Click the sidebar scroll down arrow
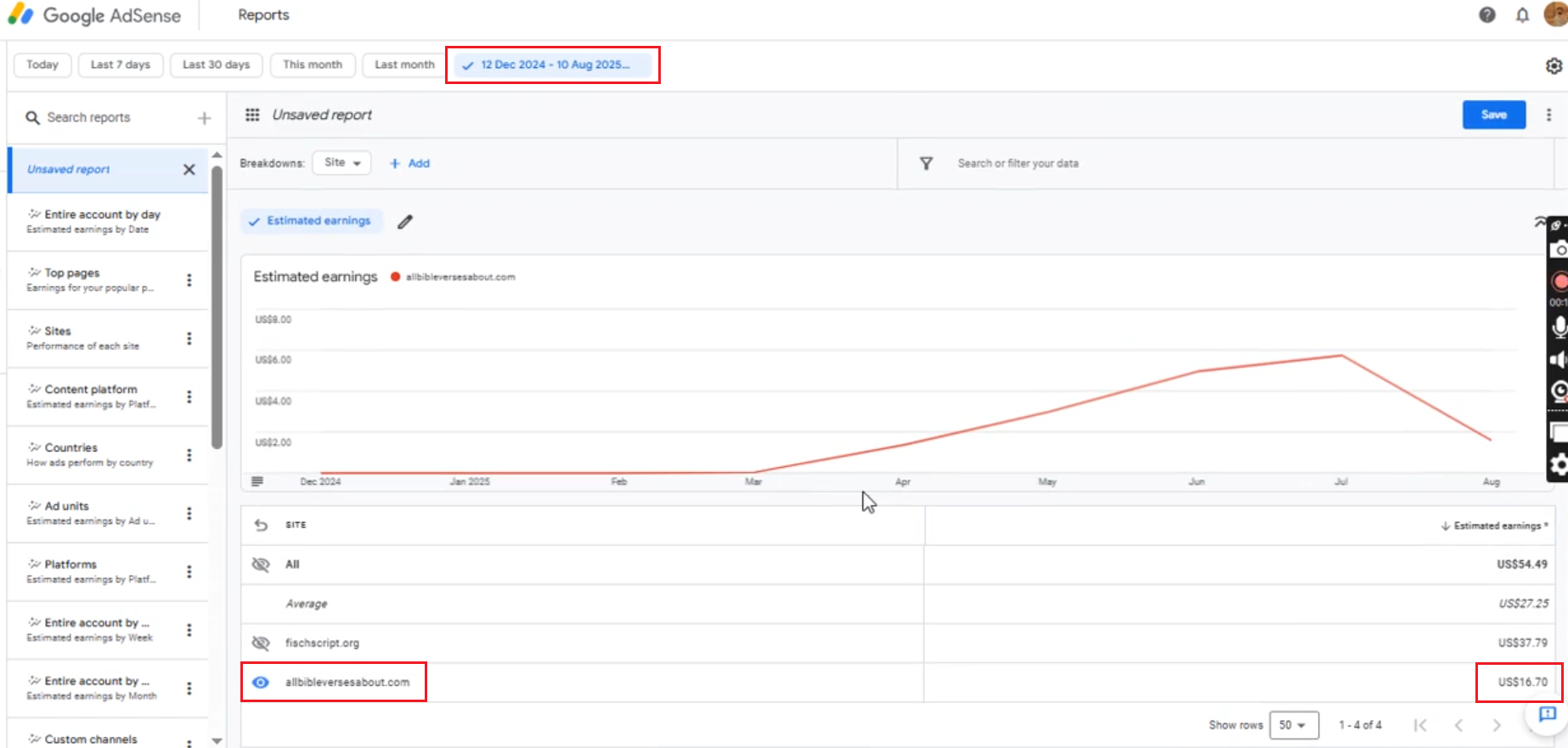The image size is (1568, 748). 217,741
